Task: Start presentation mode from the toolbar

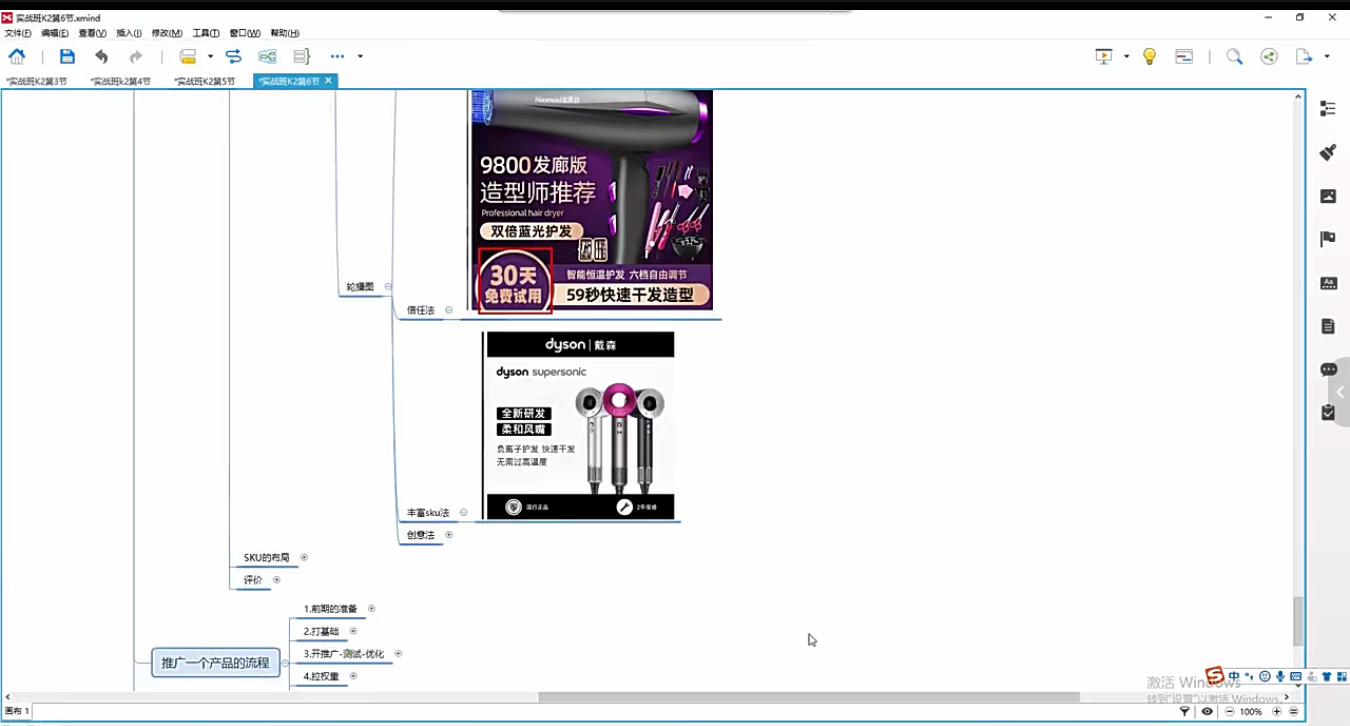Action: pos(1103,56)
